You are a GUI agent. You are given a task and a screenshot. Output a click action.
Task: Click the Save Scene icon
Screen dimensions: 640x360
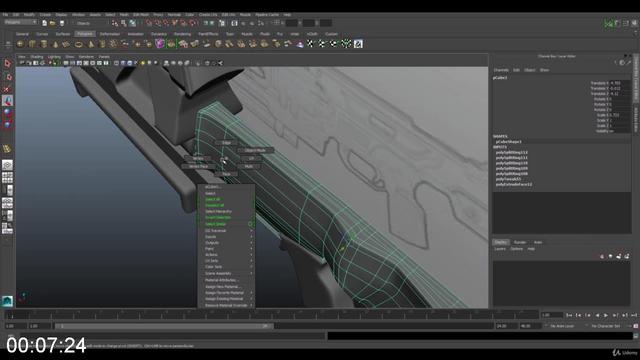(x=62, y=23)
